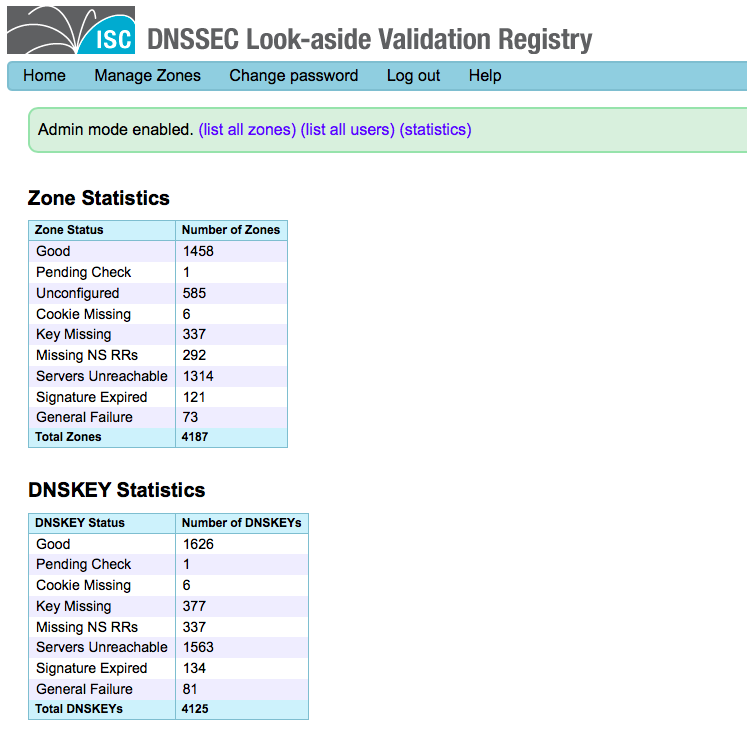The width and height of the screenshot is (747, 738).
Task: Open Change password page
Action: click(x=293, y=76)
